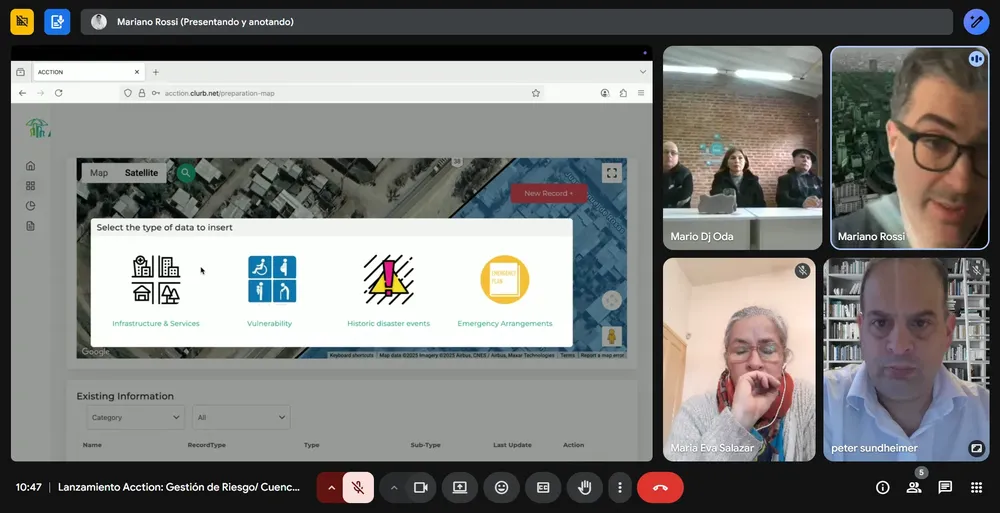This screenshot has height=513, width=1000.
Task: Open the activities shapes icon
Action: click(976, 488)
